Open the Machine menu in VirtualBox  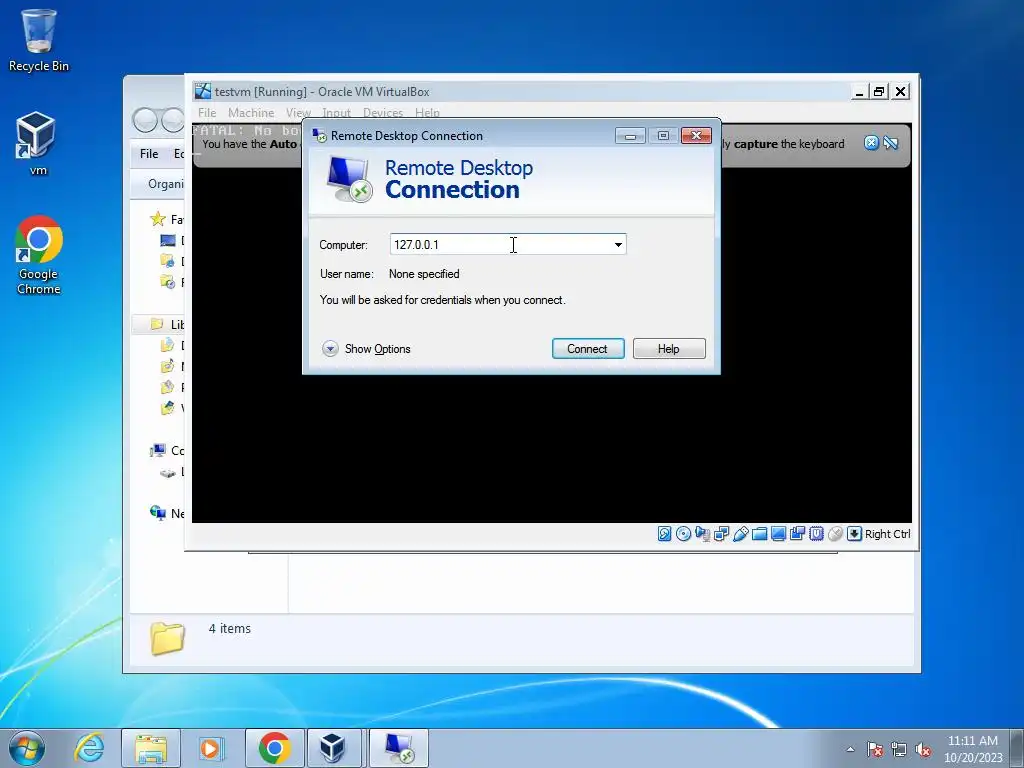point(251,113)
